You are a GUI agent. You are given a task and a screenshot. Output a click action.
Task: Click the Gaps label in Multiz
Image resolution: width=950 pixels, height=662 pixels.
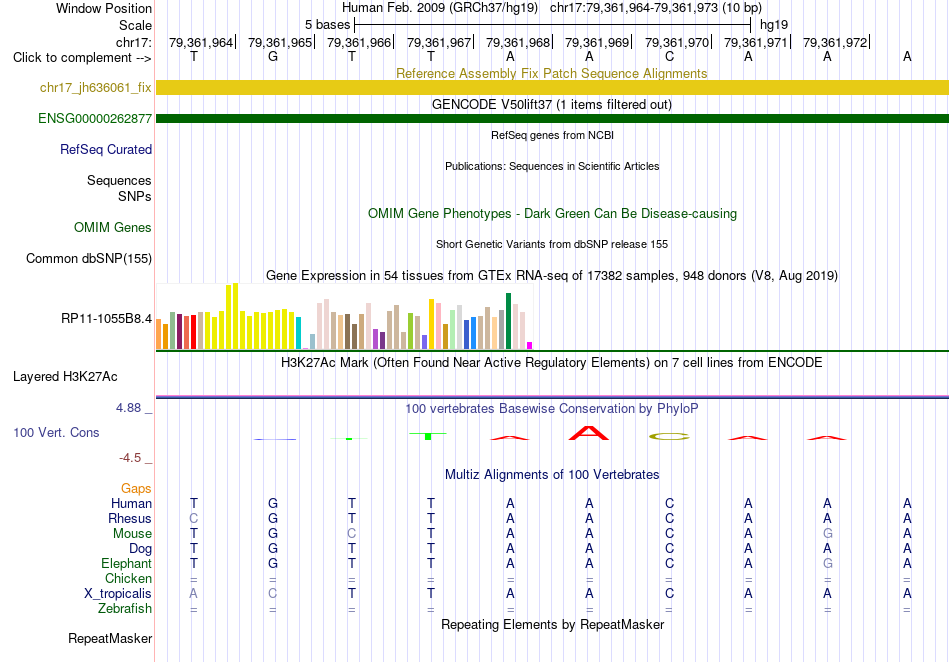pos(136,488)
